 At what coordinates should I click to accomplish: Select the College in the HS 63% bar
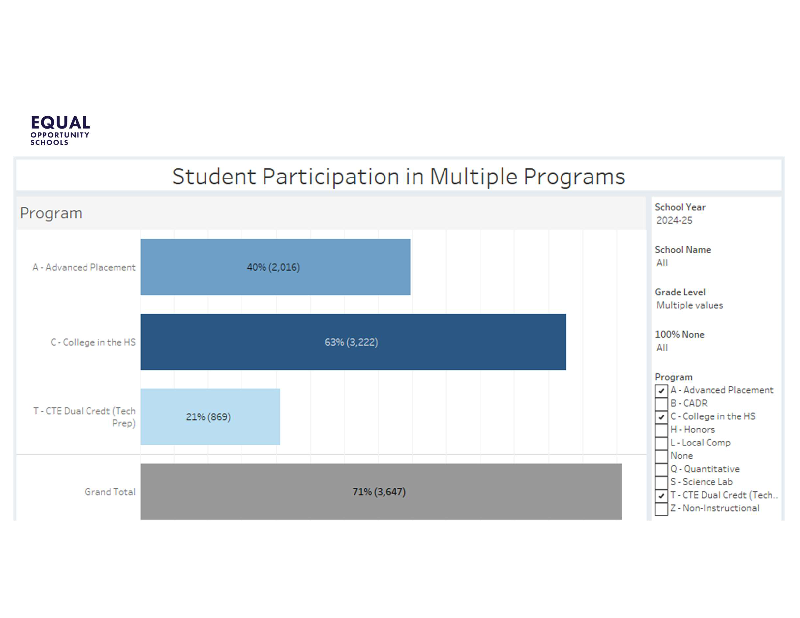pyautogui.click(x=353, y=342)
